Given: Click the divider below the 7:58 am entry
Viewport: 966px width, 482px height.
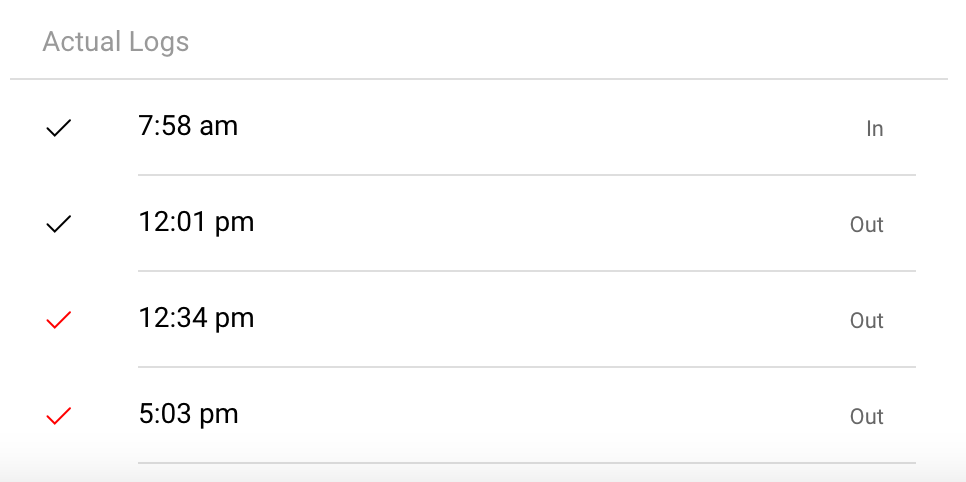Looking at the screenshot, I should point(526,175).
